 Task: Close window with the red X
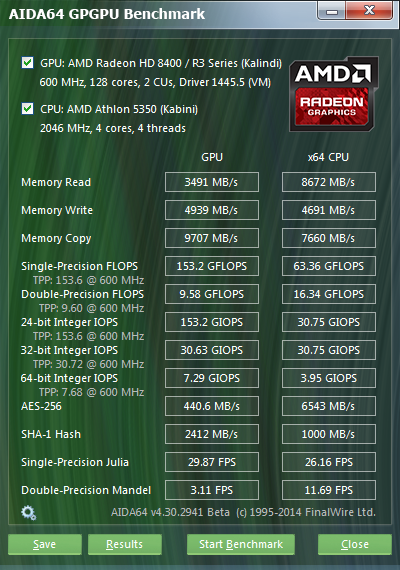[x=369, y=10]
